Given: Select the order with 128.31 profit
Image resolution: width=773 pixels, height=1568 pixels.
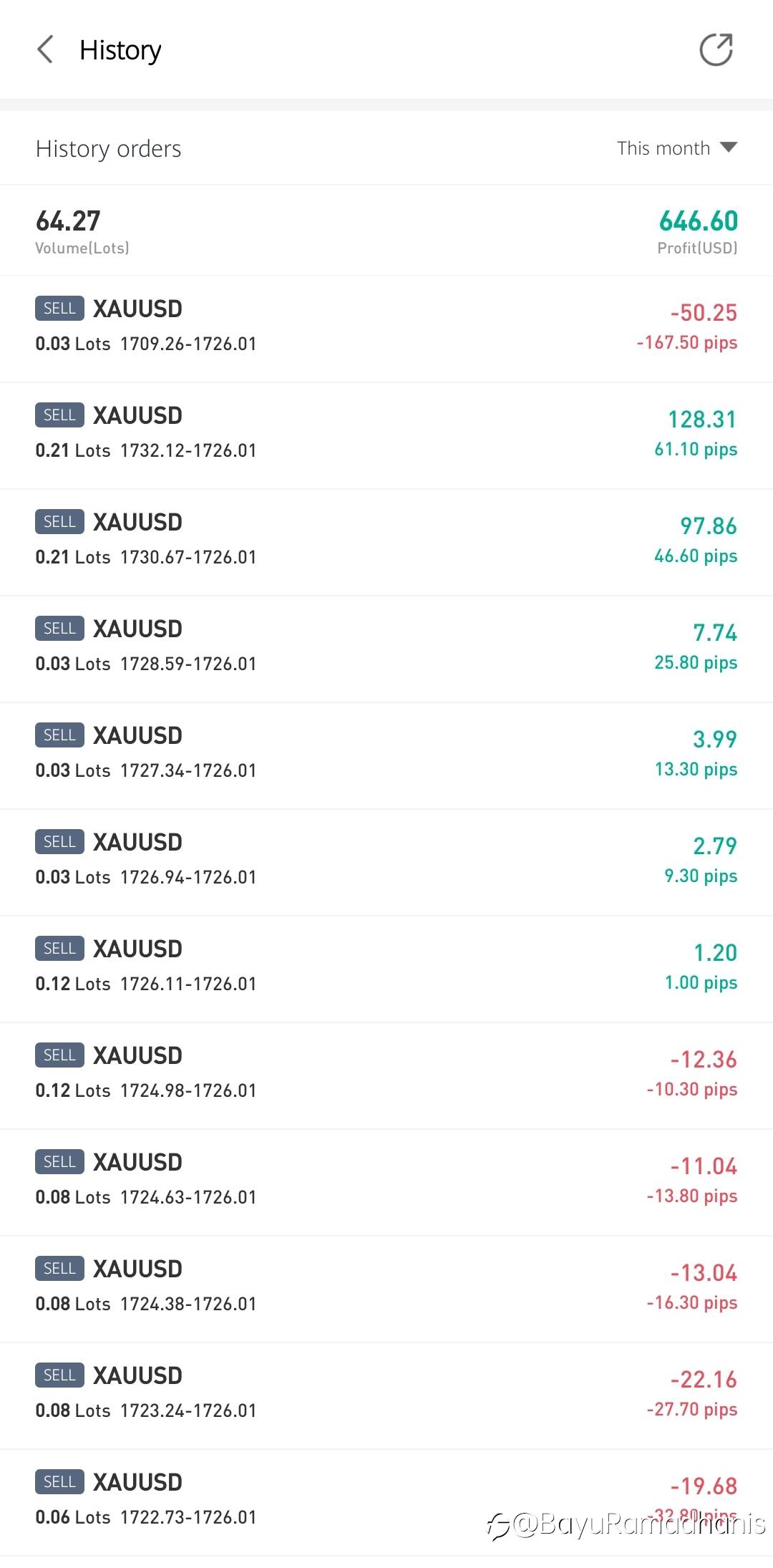Looking at the screenshot, I should coord(386,435).
